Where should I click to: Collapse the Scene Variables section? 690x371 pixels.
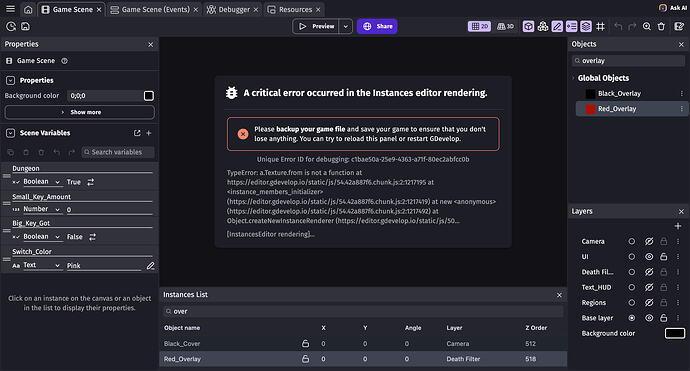pyautogui.click(x=11, y=133)
